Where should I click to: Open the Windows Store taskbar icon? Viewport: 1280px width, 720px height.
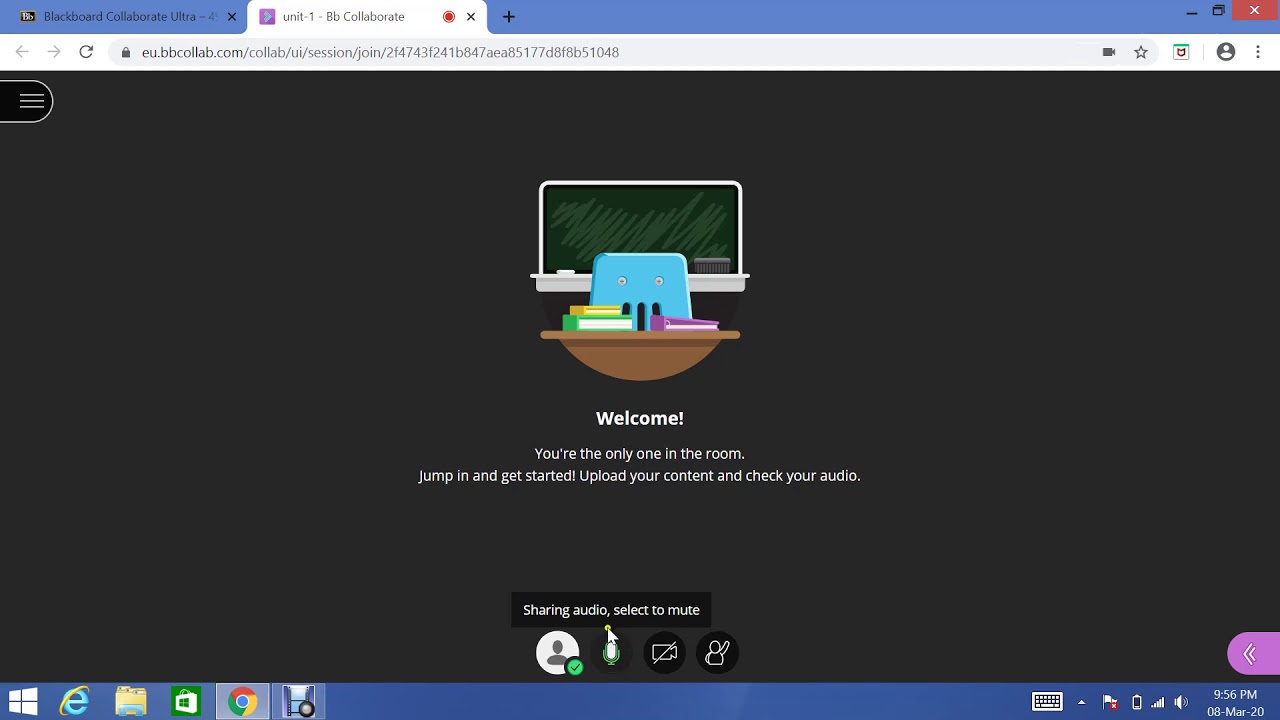(x=186, y=702)
